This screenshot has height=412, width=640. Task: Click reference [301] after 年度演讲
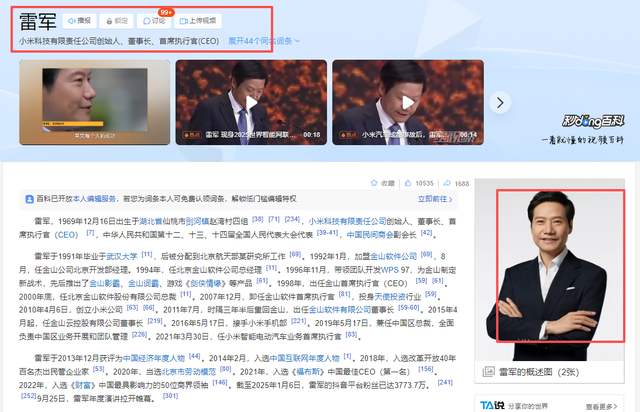click(x=170, y=396)
